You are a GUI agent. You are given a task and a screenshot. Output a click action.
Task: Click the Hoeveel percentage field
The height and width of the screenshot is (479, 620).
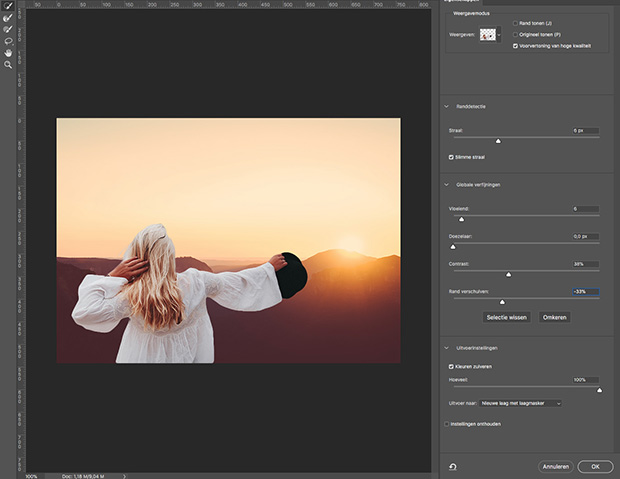(586, 380)
